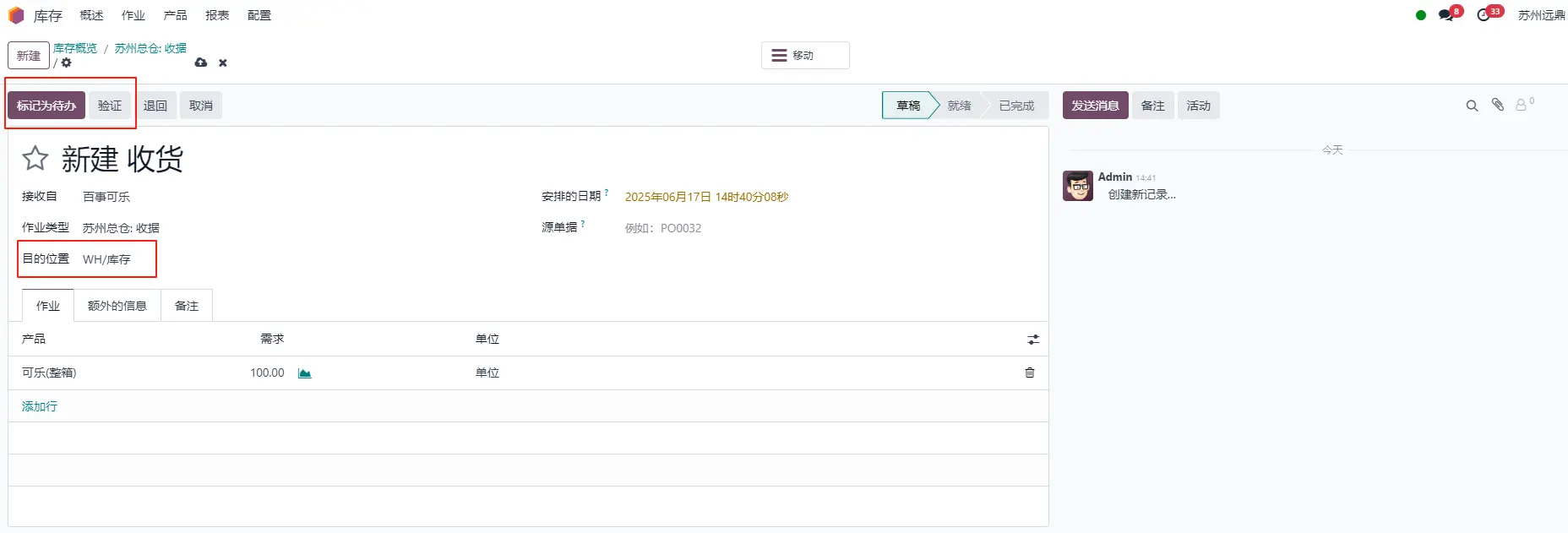
Task: Save record with cloud upload icon
Action: (x=200, y=63)
